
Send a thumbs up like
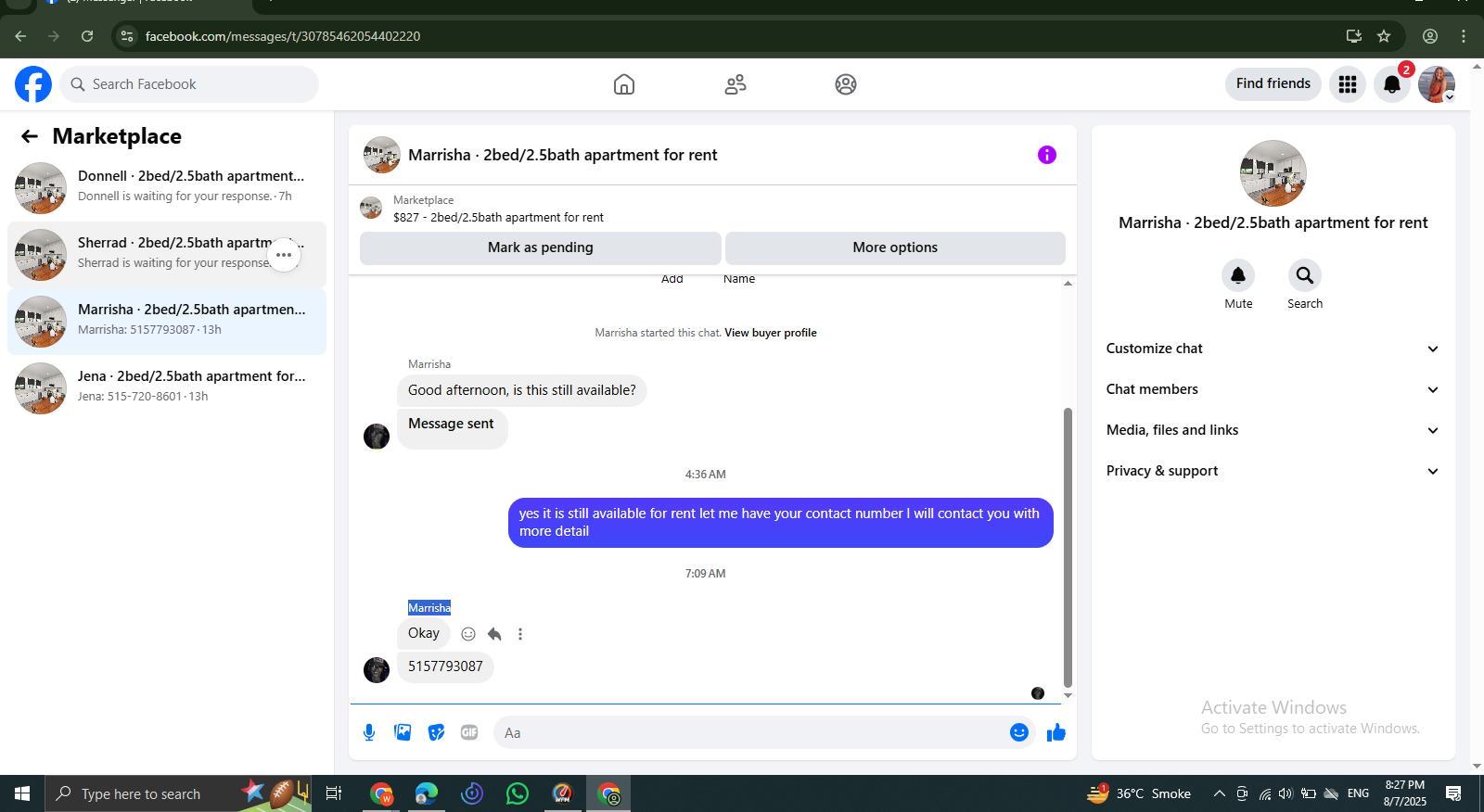(x=1056, y=733)
